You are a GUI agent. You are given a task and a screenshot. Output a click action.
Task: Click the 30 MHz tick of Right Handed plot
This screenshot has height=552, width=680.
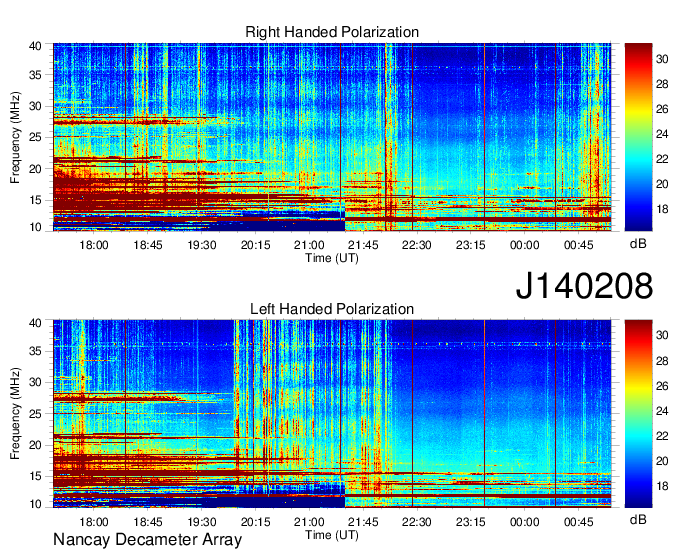tap(35, 106)
